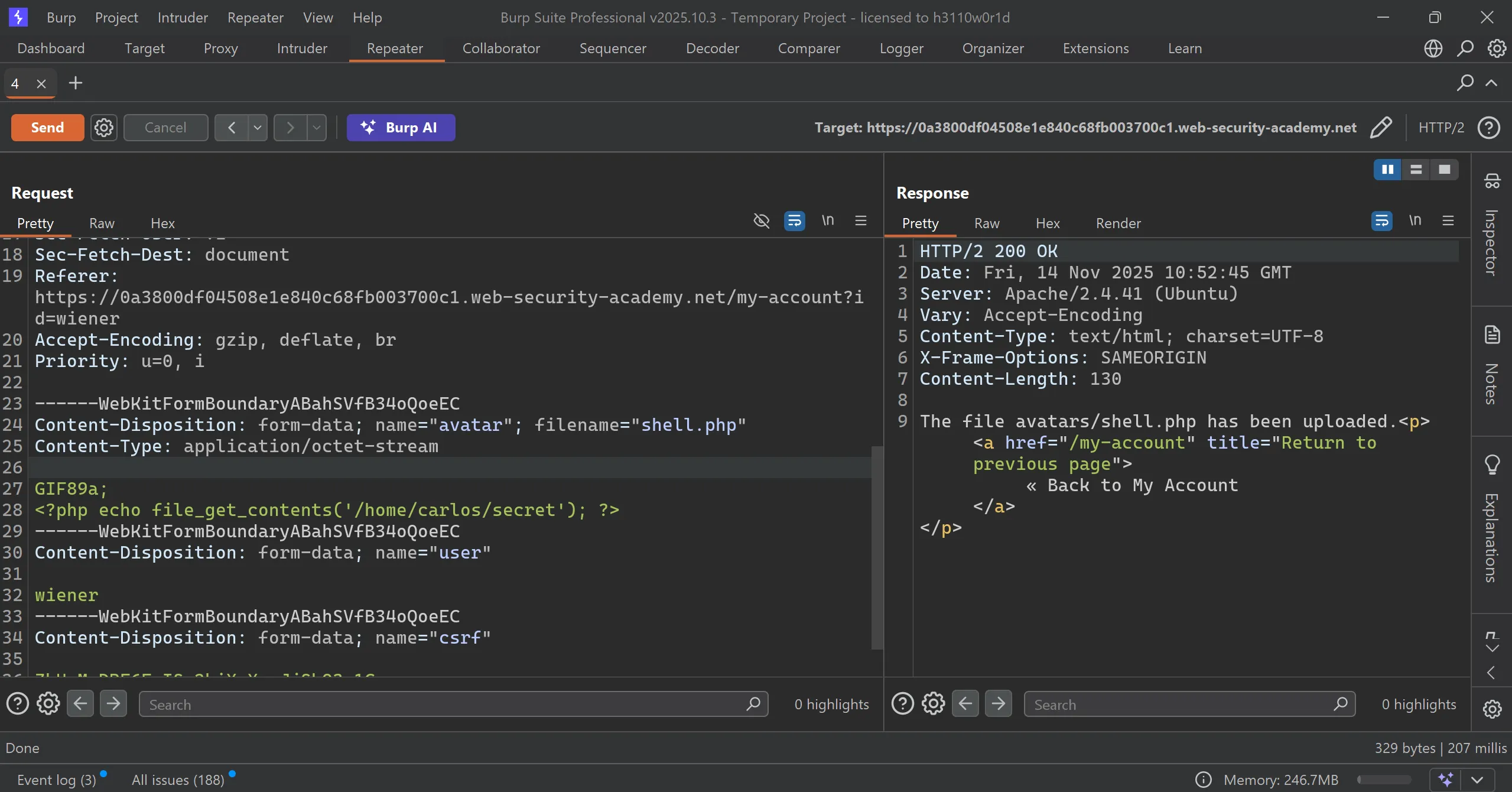1512x792 pixels.
Task: Open the Event log link
Action: point(56,780)
